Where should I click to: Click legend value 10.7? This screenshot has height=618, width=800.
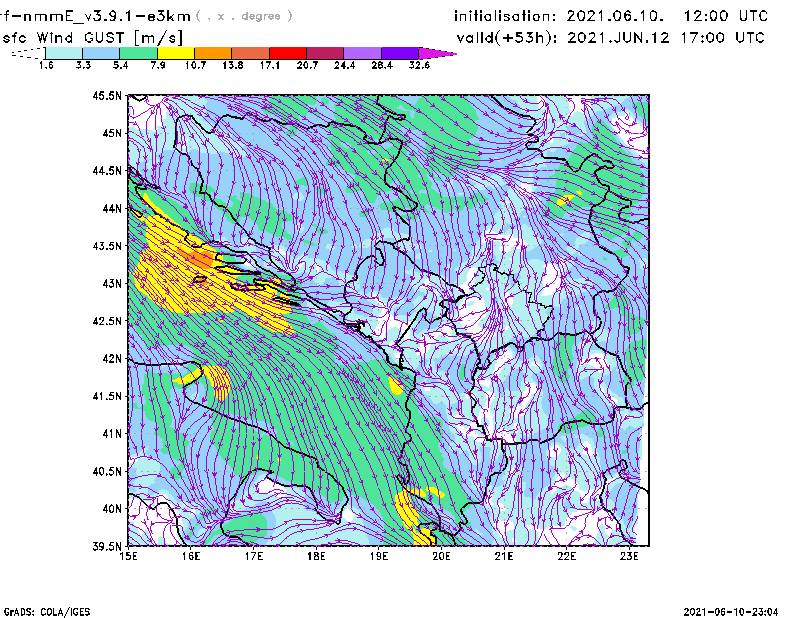point(195,65)
